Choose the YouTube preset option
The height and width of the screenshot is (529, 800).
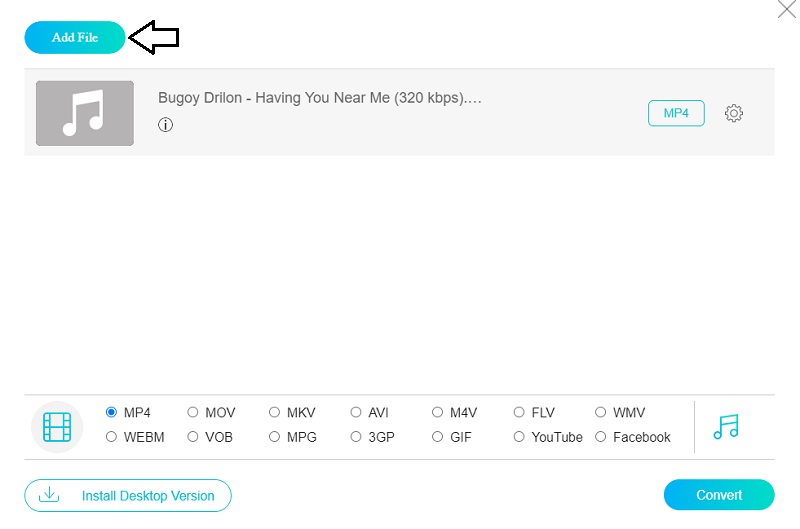tap(519, 437)
